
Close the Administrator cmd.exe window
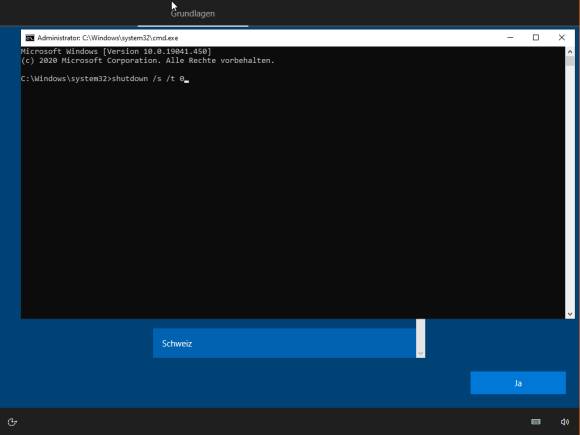(562, 37)
